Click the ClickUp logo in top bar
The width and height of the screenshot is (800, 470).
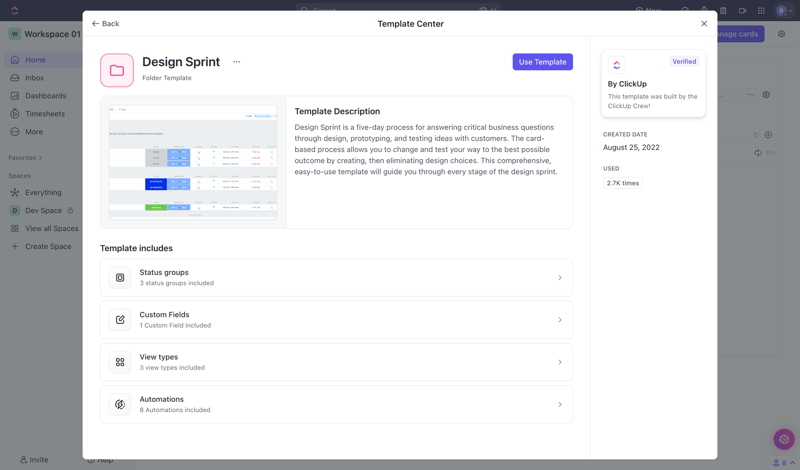click(x=14, y=10)
